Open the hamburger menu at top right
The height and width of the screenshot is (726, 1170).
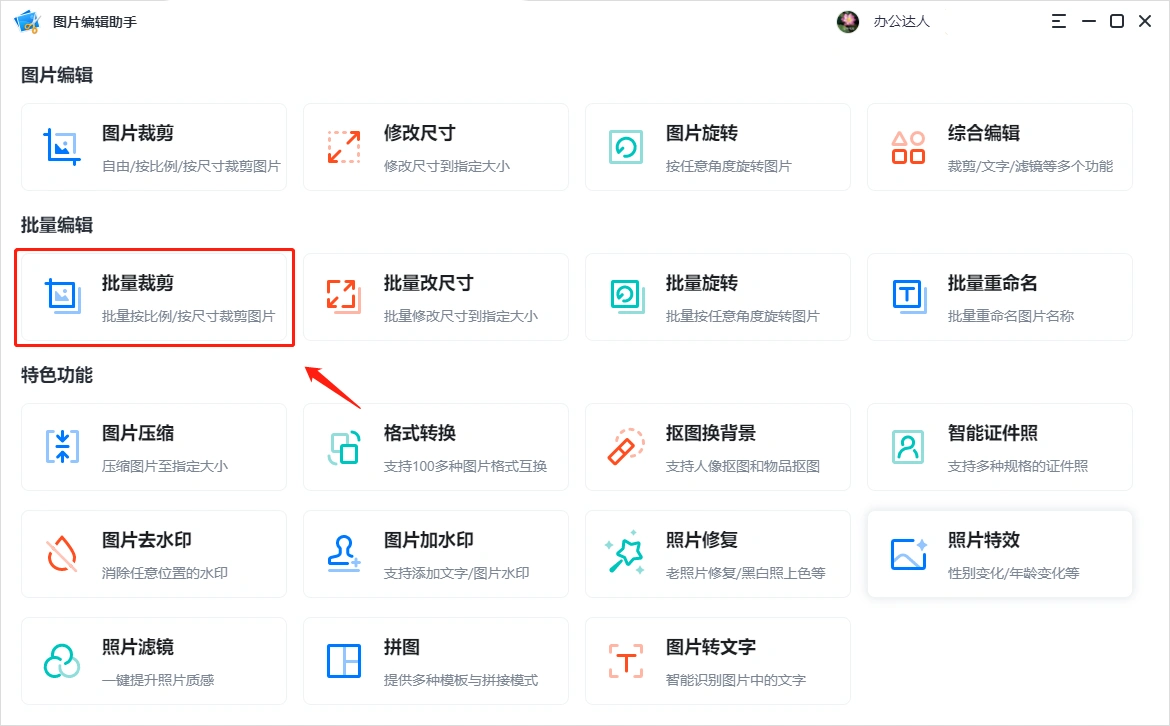click(1058, 20)
